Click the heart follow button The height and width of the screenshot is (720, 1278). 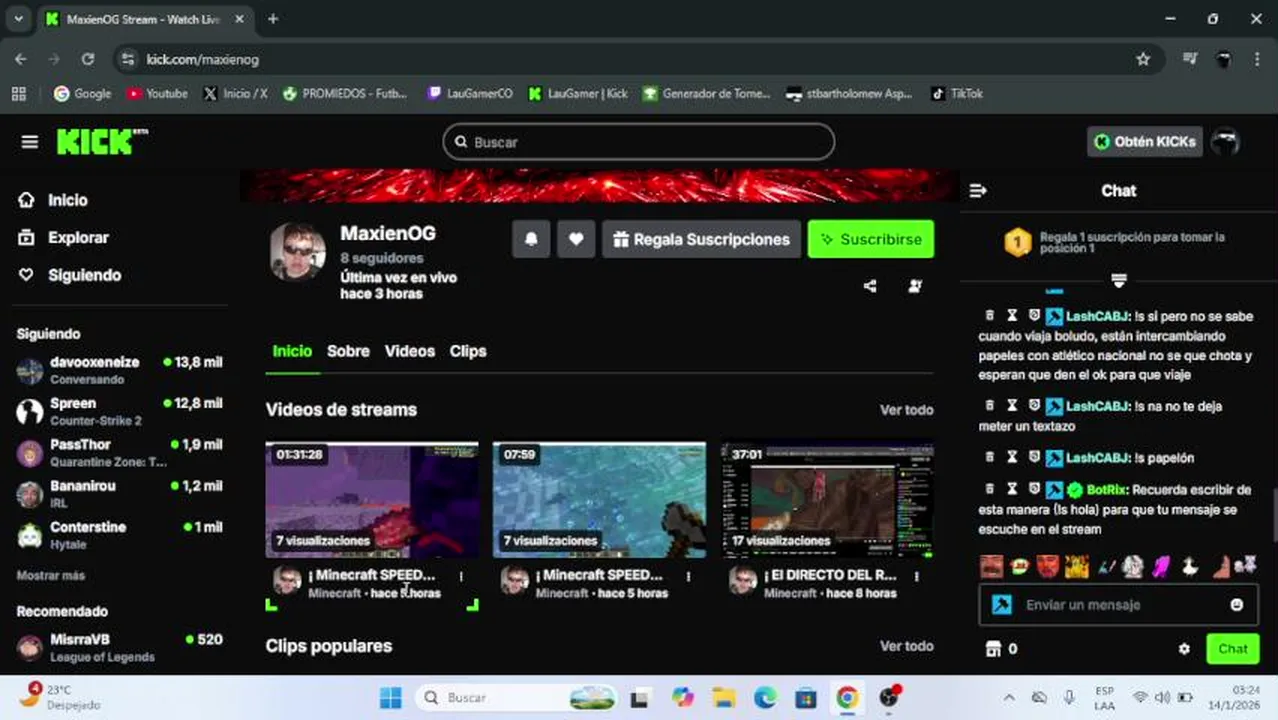(x=576, y=239)
